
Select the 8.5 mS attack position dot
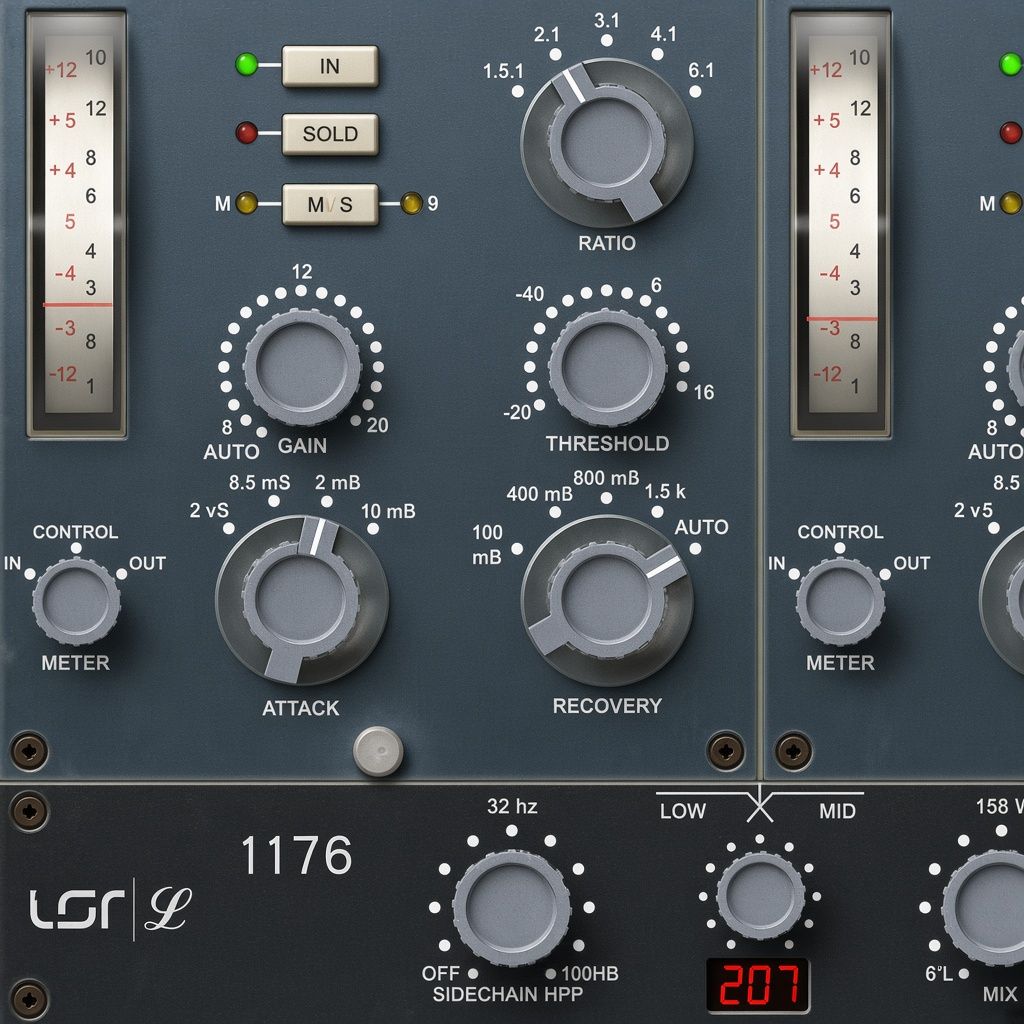point(274,501)
